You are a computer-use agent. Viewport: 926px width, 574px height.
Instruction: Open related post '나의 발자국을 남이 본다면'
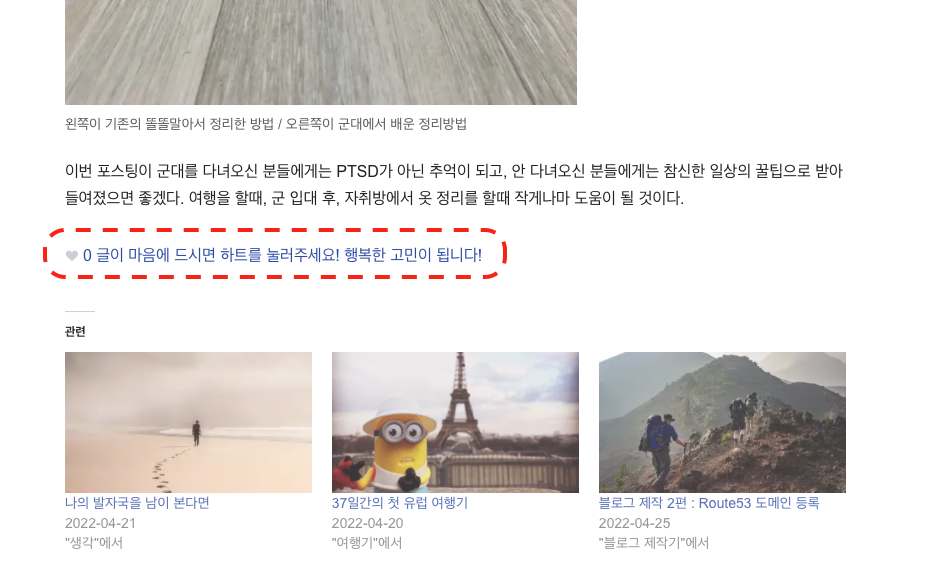pos(137,503)
